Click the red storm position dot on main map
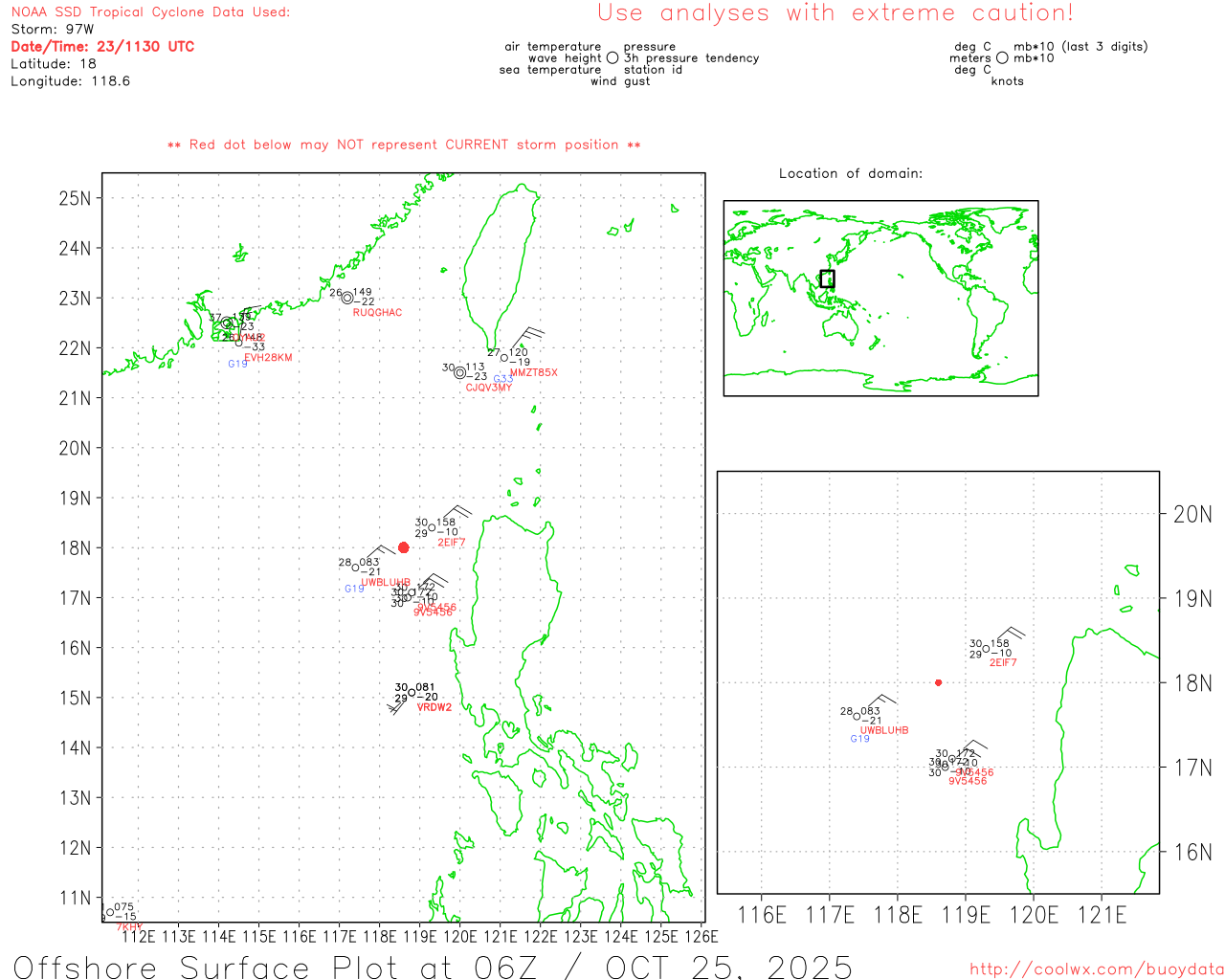The width and height of the screenshot is (1225, 980). 403,547
